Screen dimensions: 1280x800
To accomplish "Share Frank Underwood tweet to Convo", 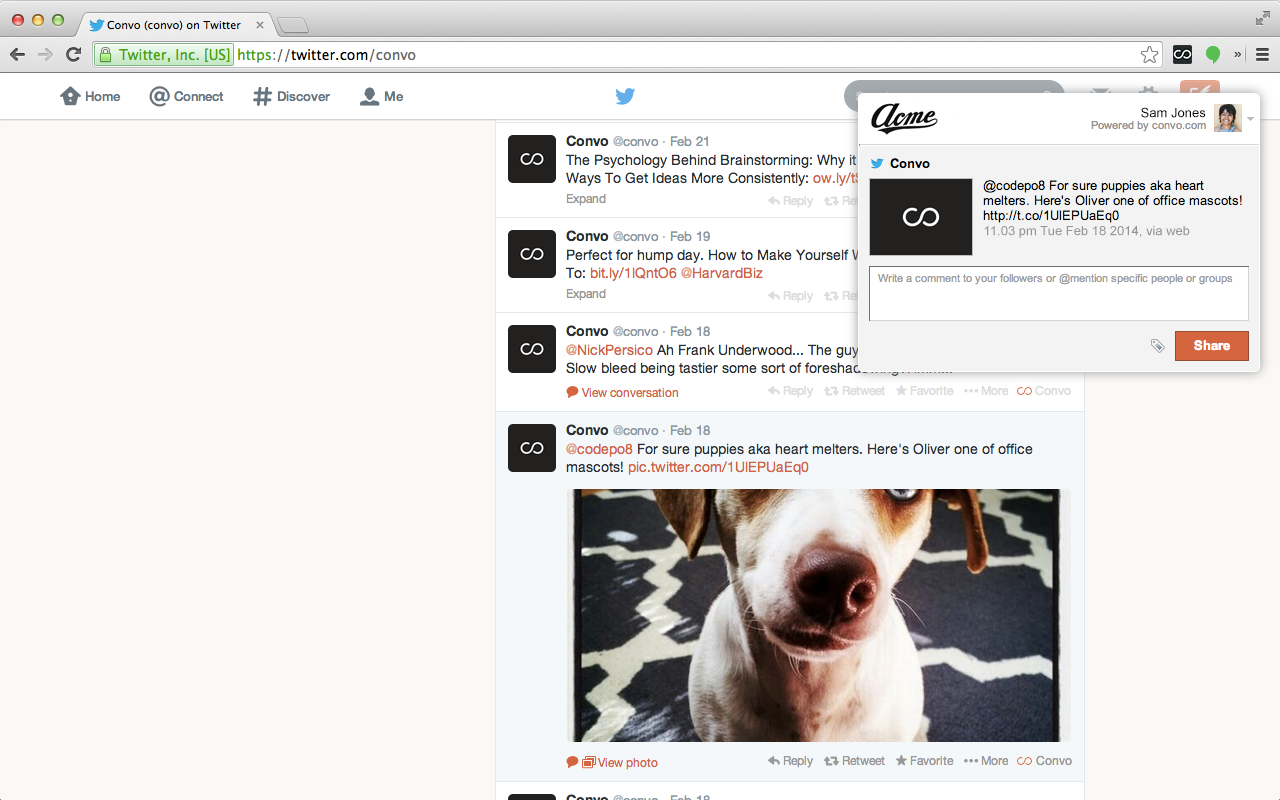I will pos(1044,391).
